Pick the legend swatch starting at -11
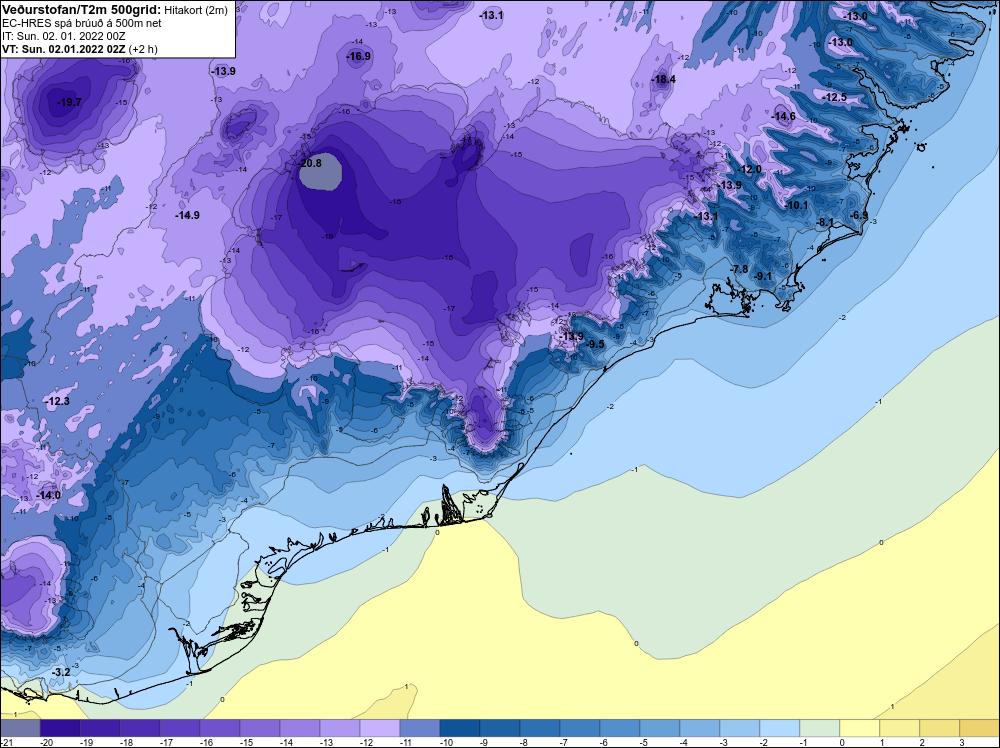This screenshot has width=1000, height=748. coord(420,728)
